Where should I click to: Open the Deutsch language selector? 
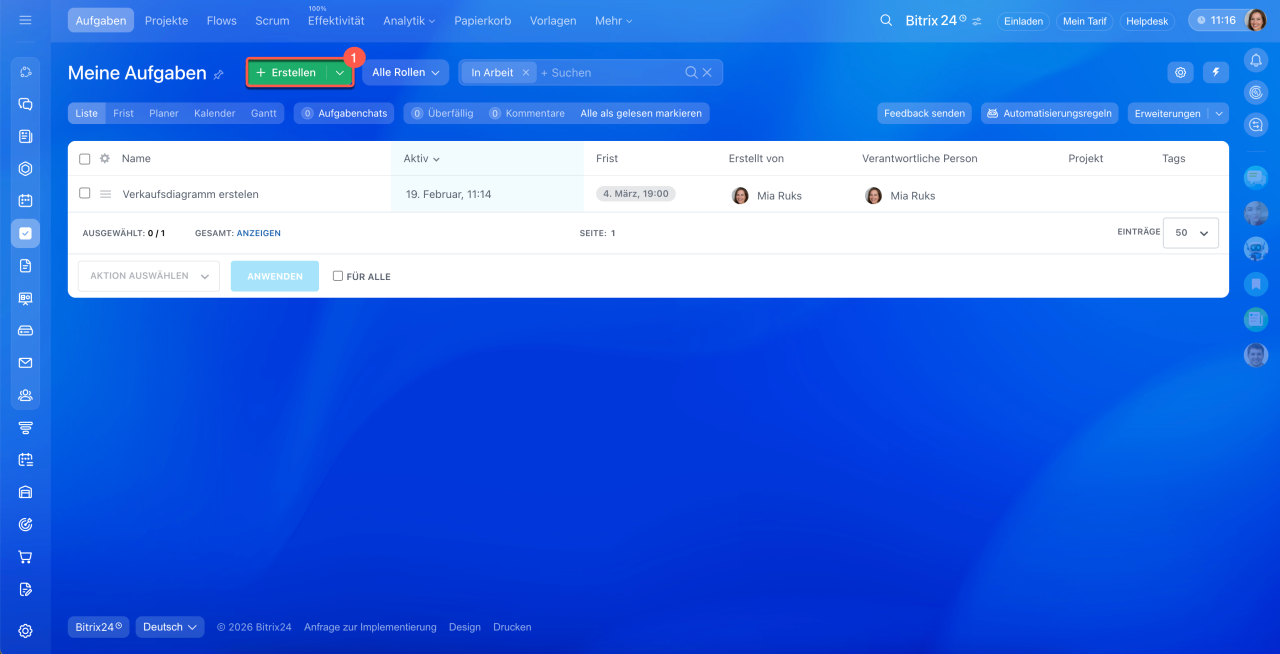(x=170, y=627)
